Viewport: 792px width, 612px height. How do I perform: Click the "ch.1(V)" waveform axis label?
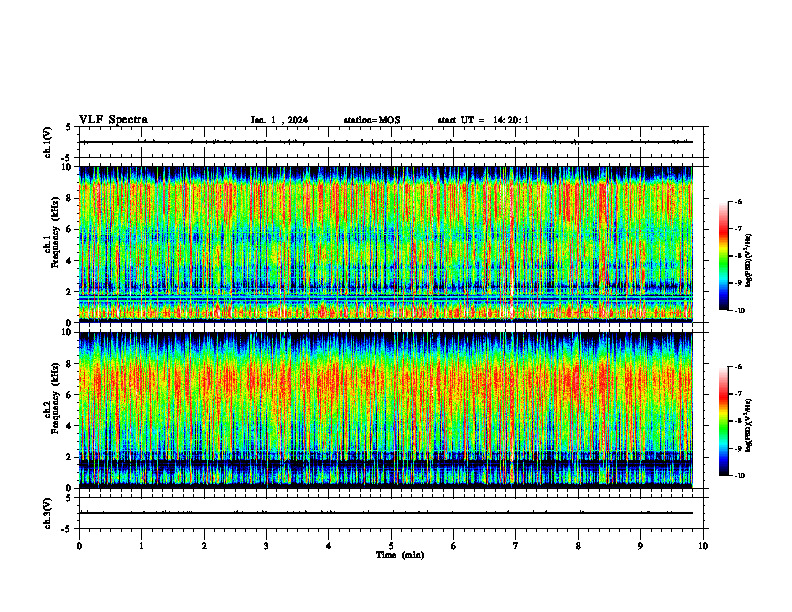(47, 142)
